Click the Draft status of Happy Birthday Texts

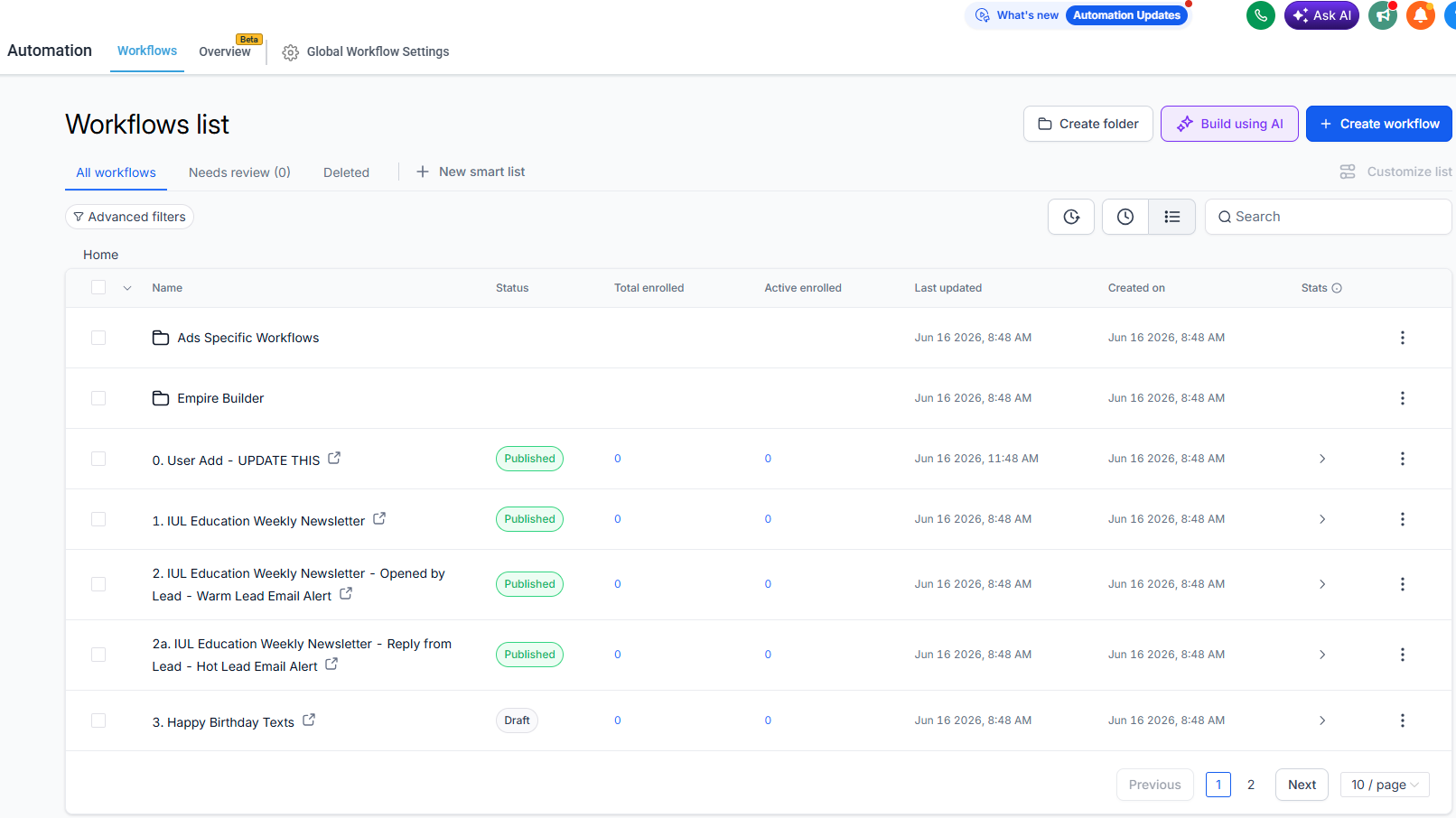click(x=517, y=720)
